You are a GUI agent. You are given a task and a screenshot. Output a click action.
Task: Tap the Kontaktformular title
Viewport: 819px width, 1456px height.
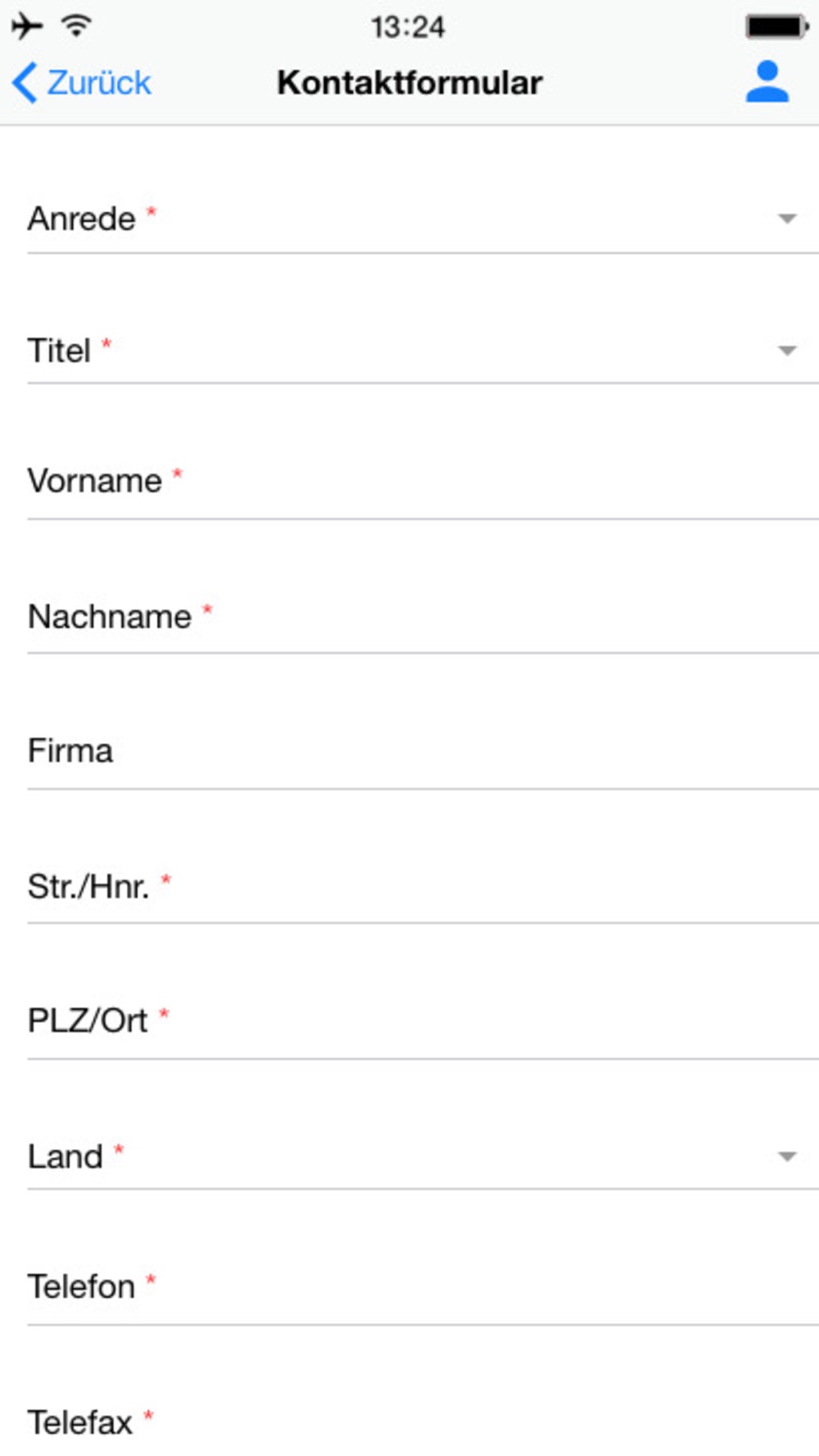(409, 83)
